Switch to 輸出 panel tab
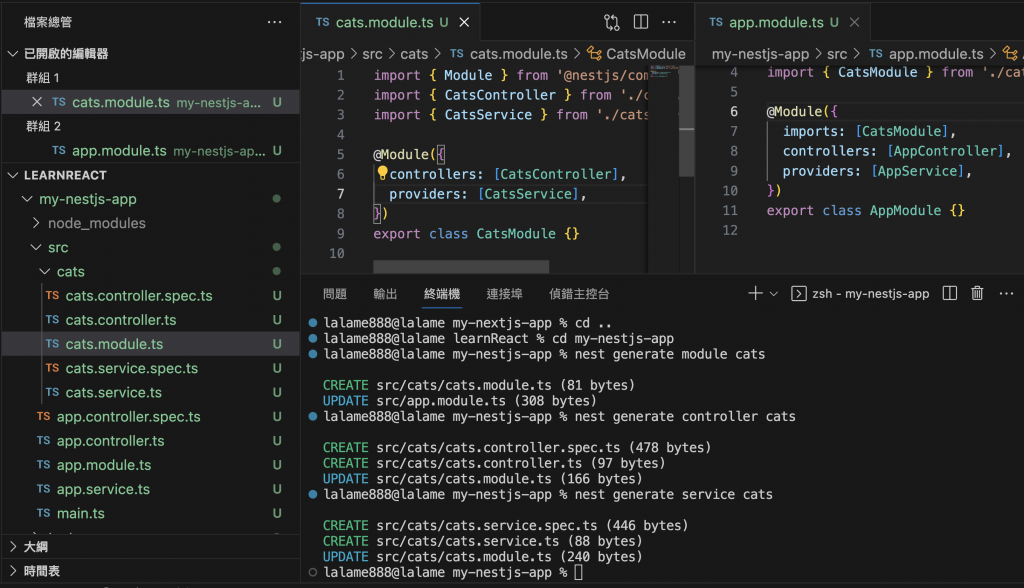 385,294
